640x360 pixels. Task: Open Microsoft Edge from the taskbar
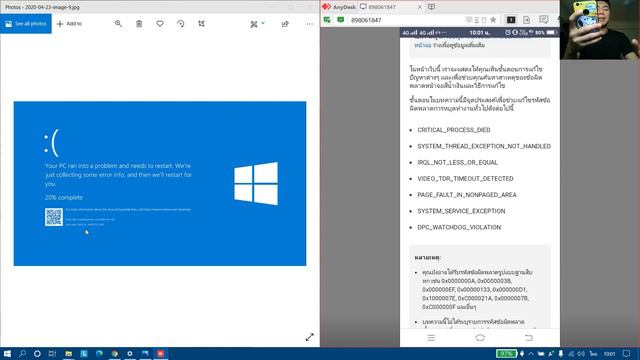99,353
